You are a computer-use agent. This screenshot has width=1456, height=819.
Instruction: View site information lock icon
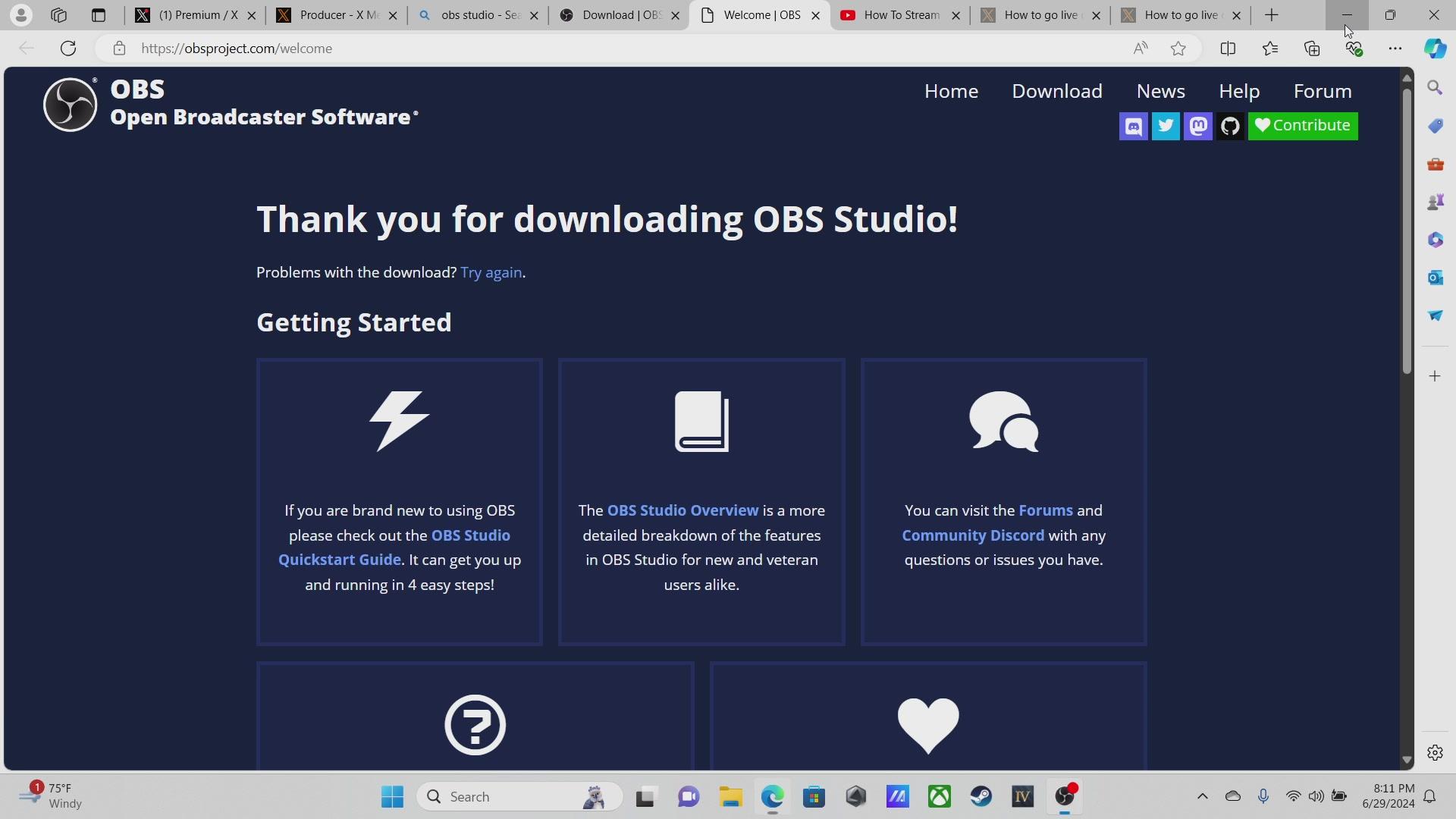(x=119, y=49)
